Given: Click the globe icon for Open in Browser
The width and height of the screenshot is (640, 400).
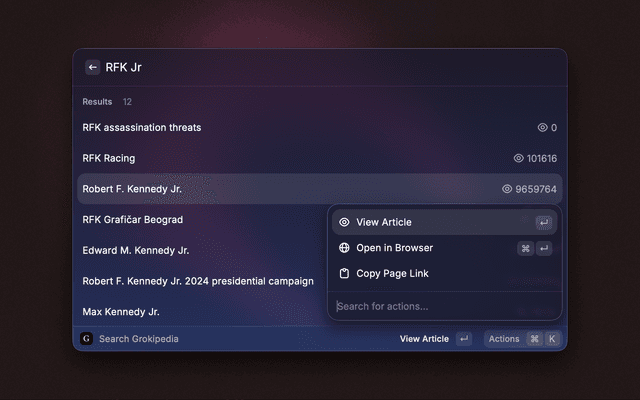Looking at the screenshot, I should click(x=344, y=248).
